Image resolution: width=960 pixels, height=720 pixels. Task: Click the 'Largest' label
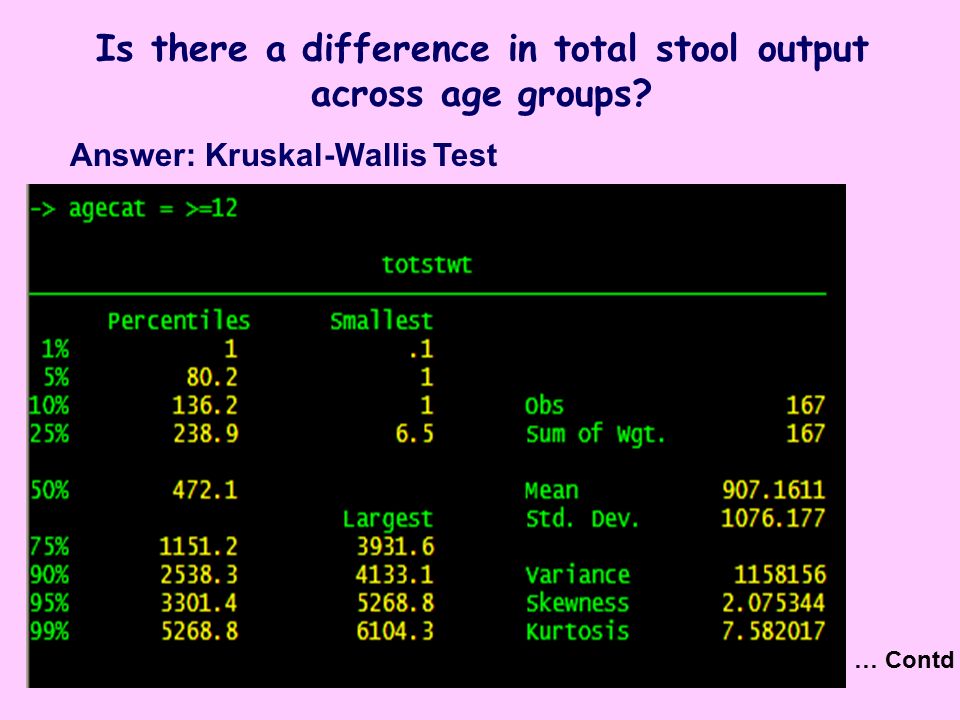click(x=388, y=519)
